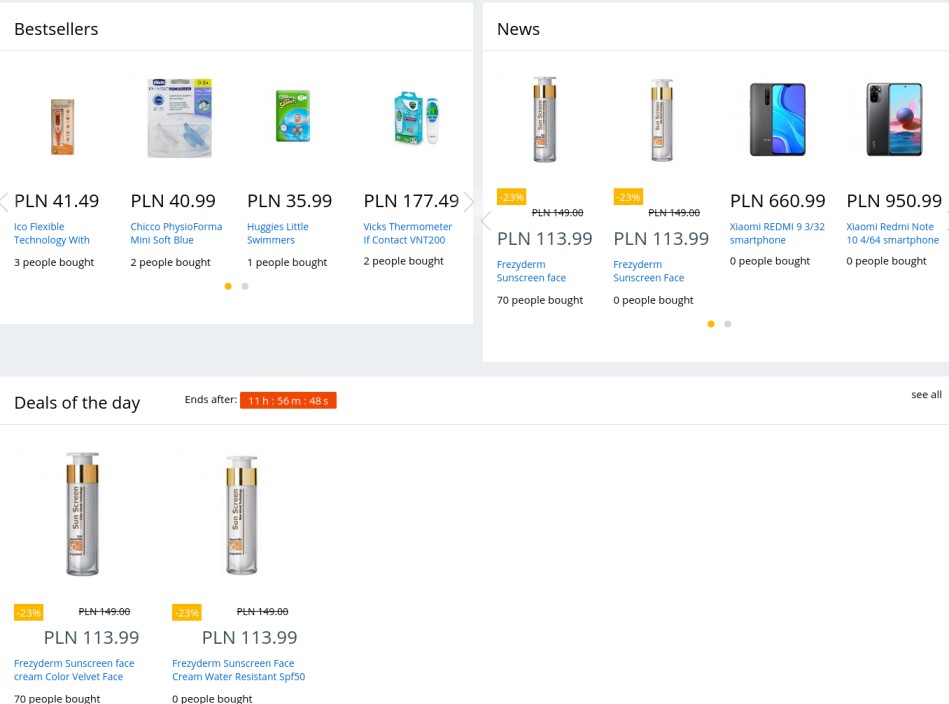The height and width of the screenshot is (704, 949).
Task: Click Frezyderm Sunscreen face link in News
Action: click(x=531, y=271)
